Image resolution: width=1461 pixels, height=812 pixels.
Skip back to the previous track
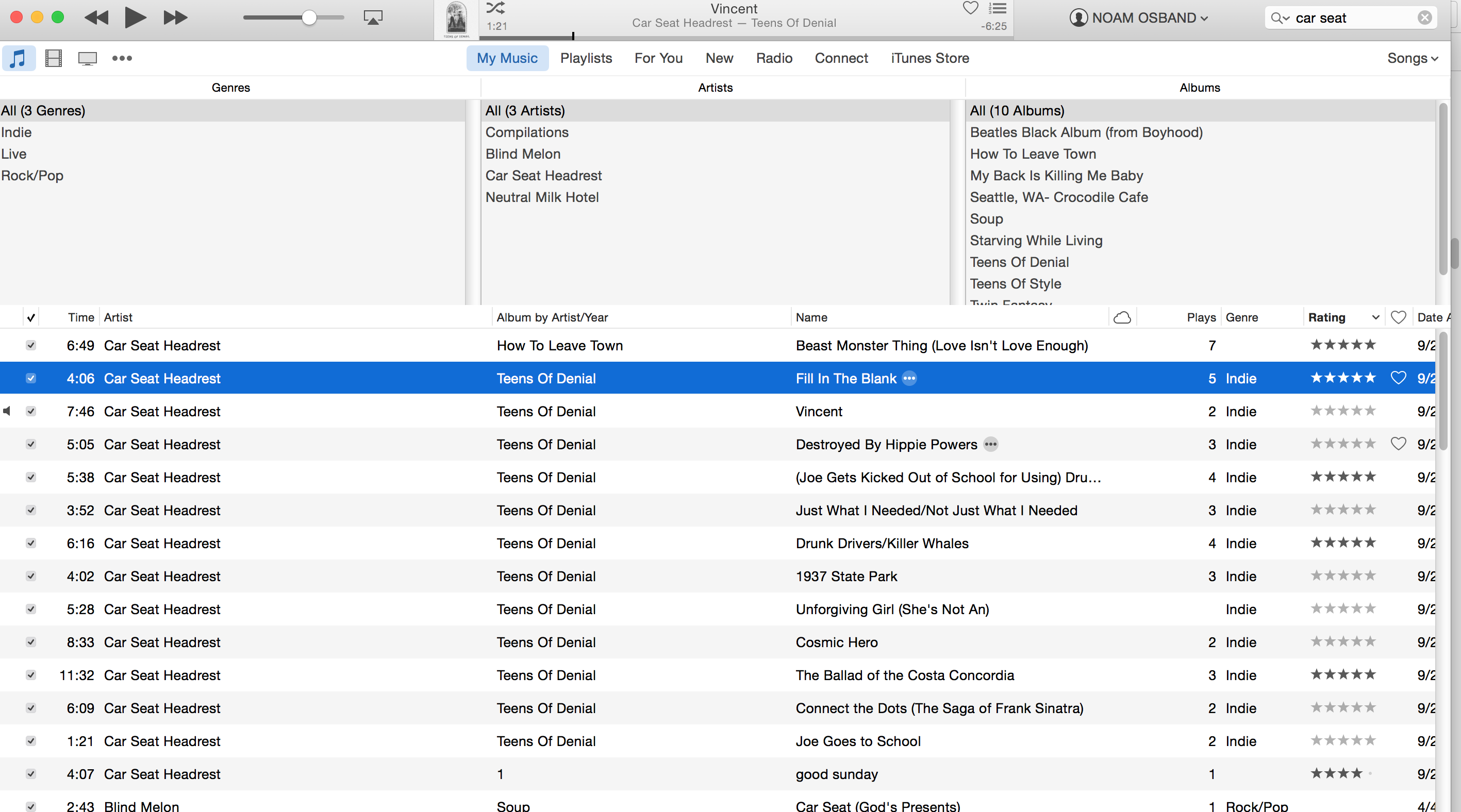tap(96, 18)
